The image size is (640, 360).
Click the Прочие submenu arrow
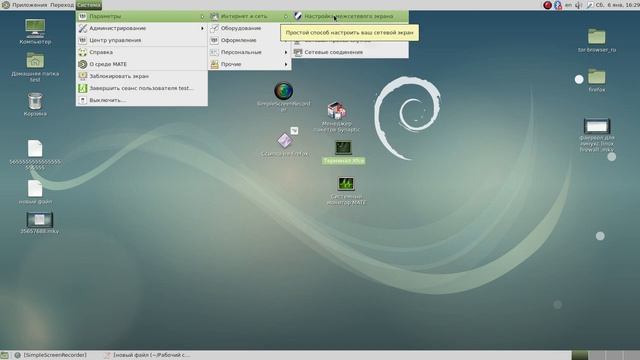tap(286, 64)
